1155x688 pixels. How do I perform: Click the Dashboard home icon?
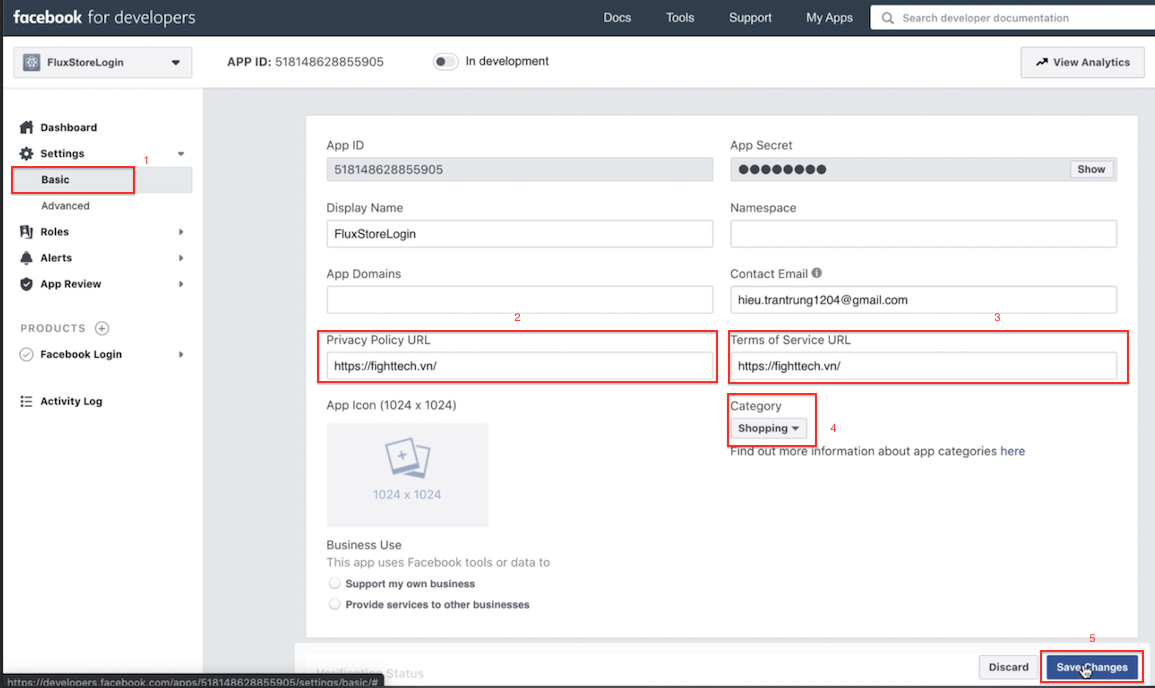(27, 127)
